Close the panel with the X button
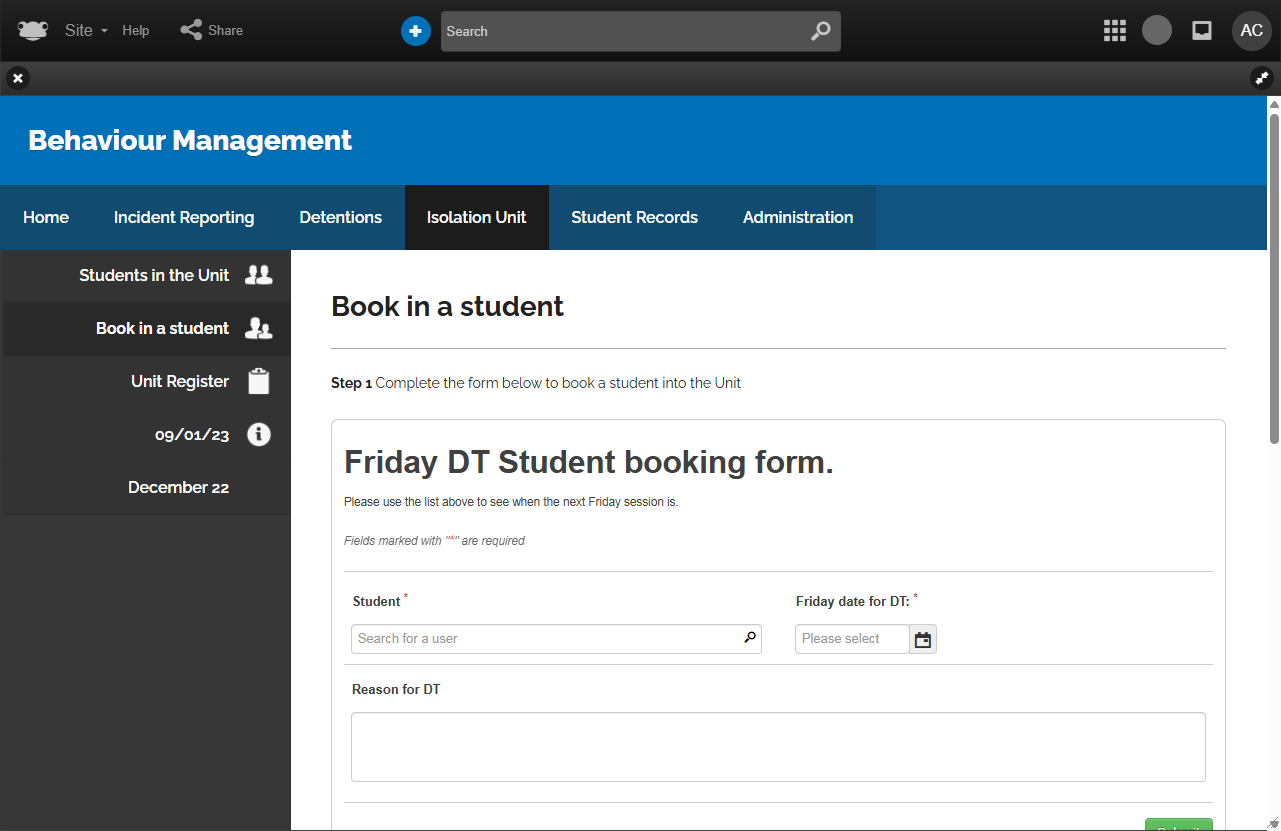The height and width of the screenshot is (831, 1281). [18, 78]
